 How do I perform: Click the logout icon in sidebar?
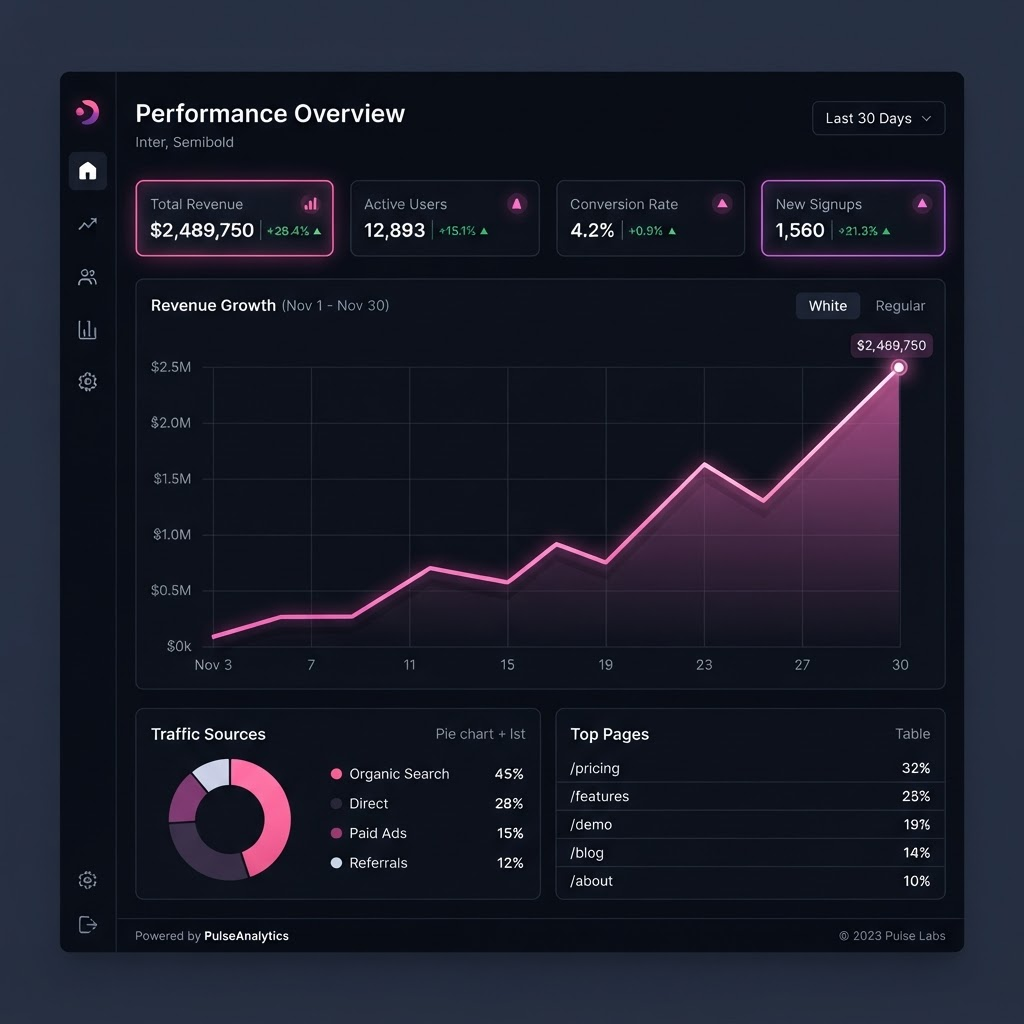point(88,925)
